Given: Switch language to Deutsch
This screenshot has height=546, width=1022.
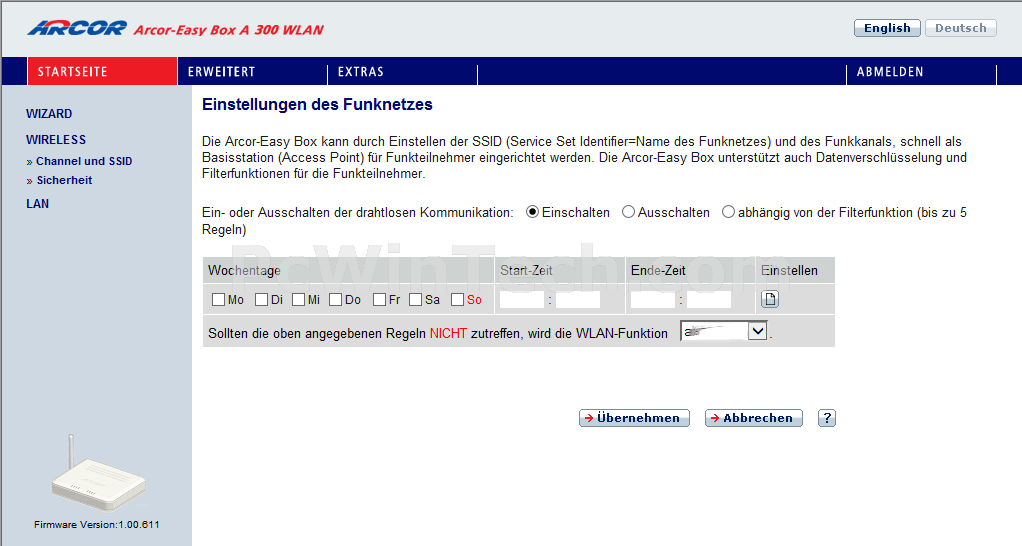Looking at the screenshot, I should 961,28.
